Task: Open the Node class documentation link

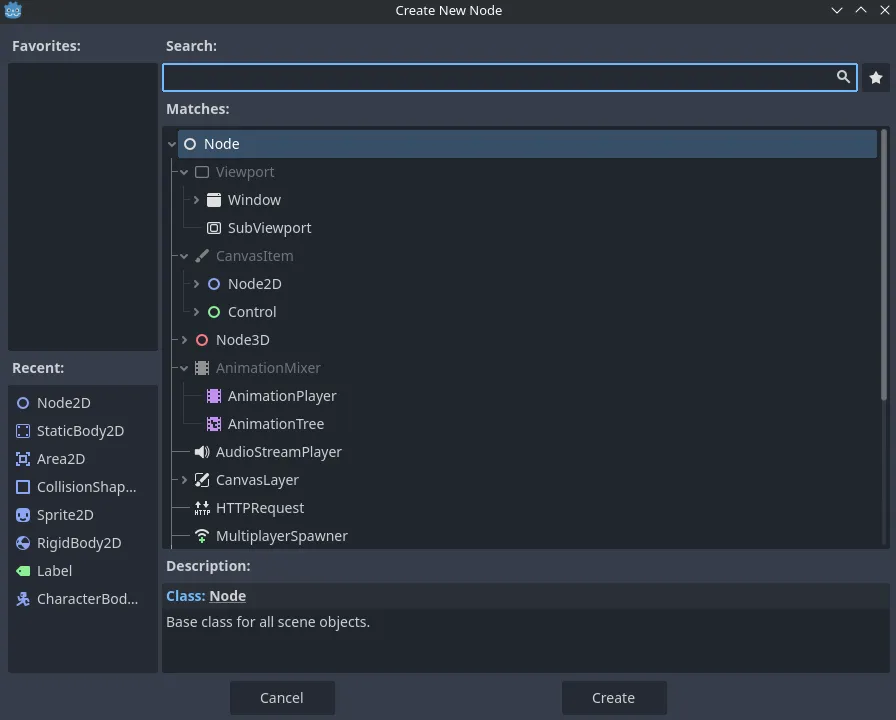Action: coord(227,595)
